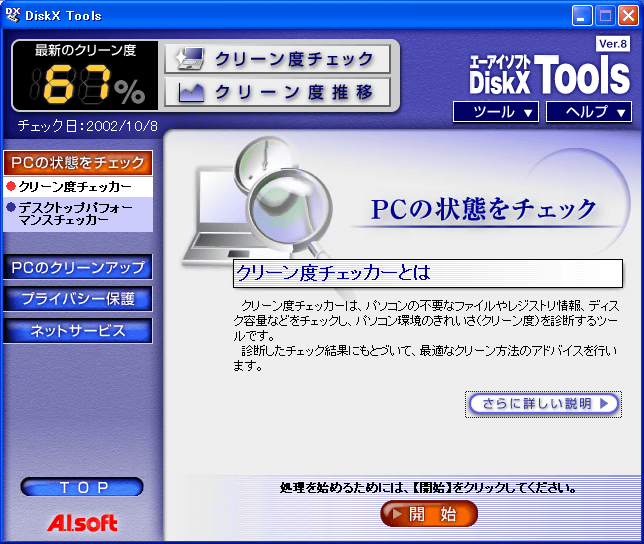
Task: Click the laptop icon on クリーン度チェック
Action: (191, 58)
